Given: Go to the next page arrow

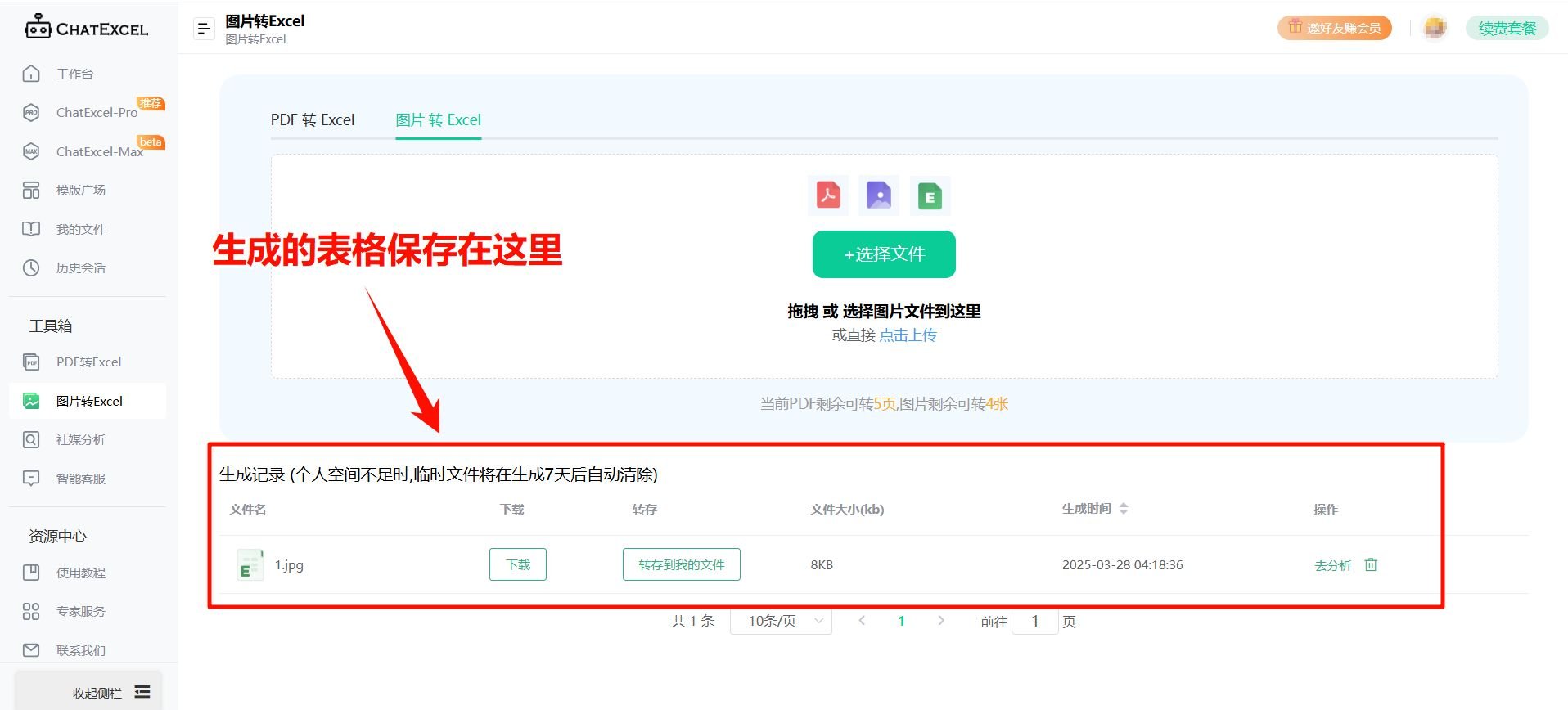Looking at the screenshot, I should tap(941, 621).
